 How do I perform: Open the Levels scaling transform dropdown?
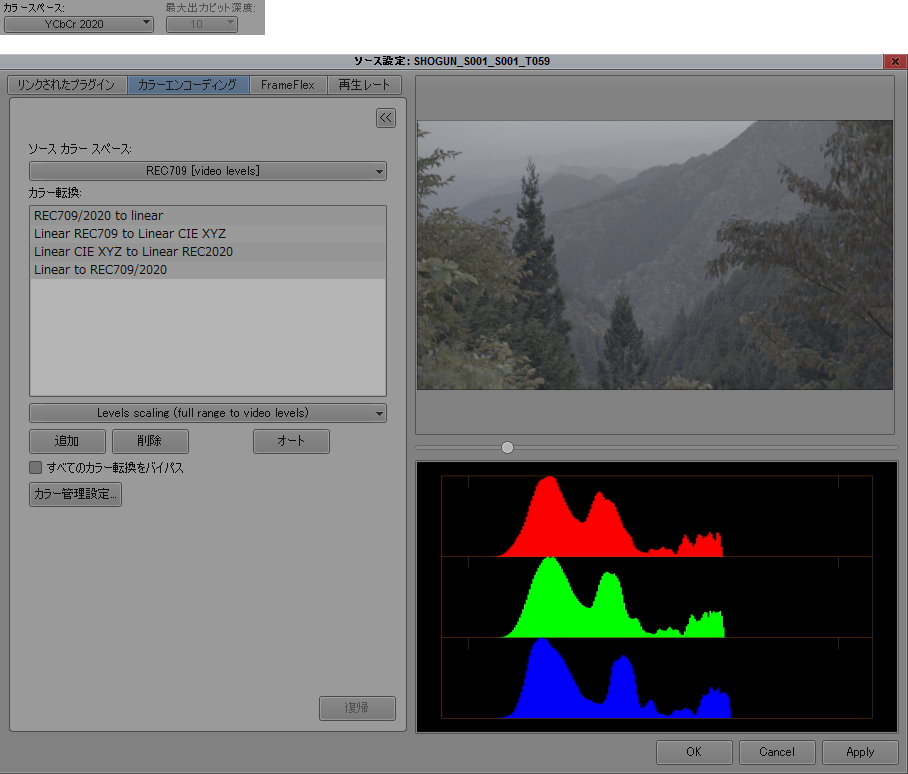(x=208, y=413)
